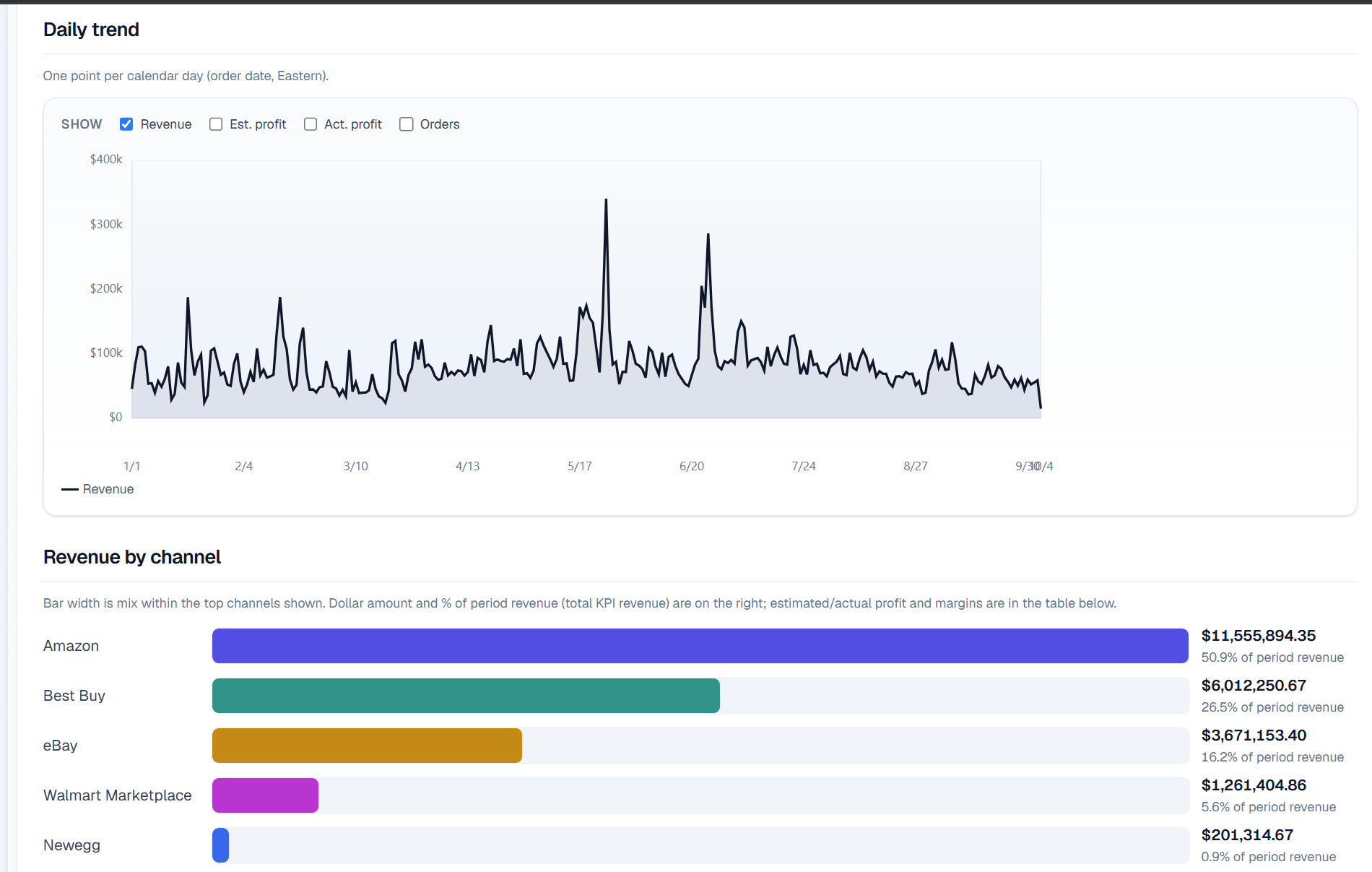Click the Newegg channel label
This screenshot has height=872, width=1372.
[x=71, y=845]
